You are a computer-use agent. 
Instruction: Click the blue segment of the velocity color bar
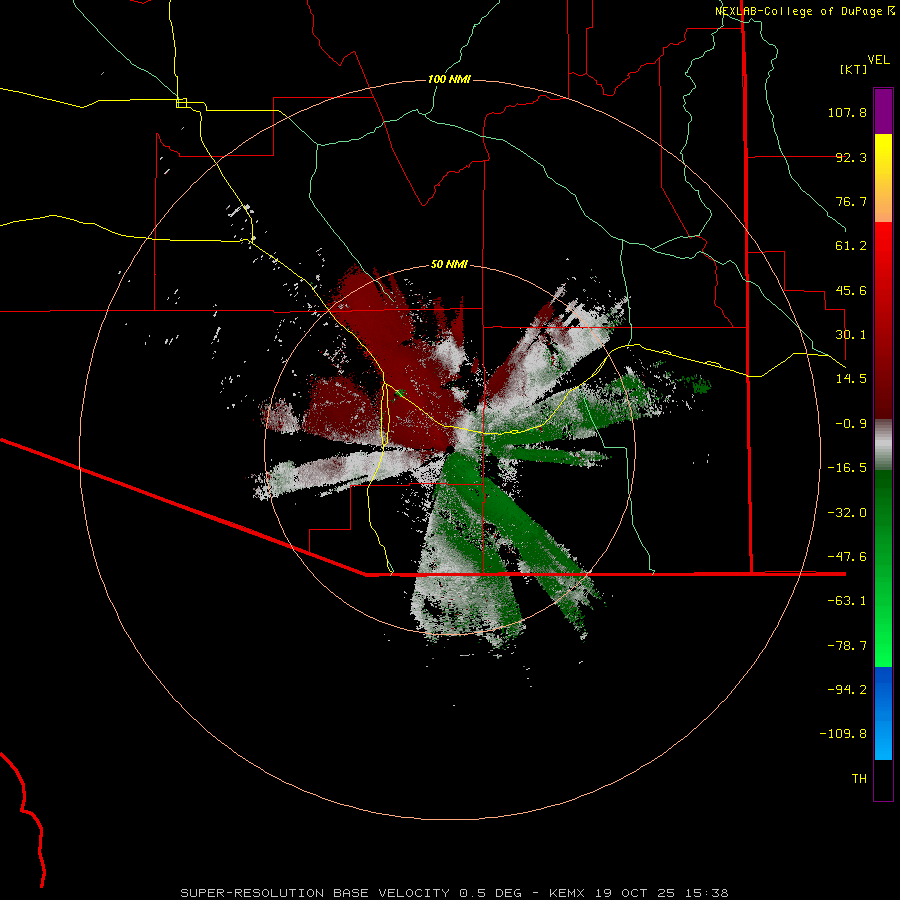(x=883, y=713)
